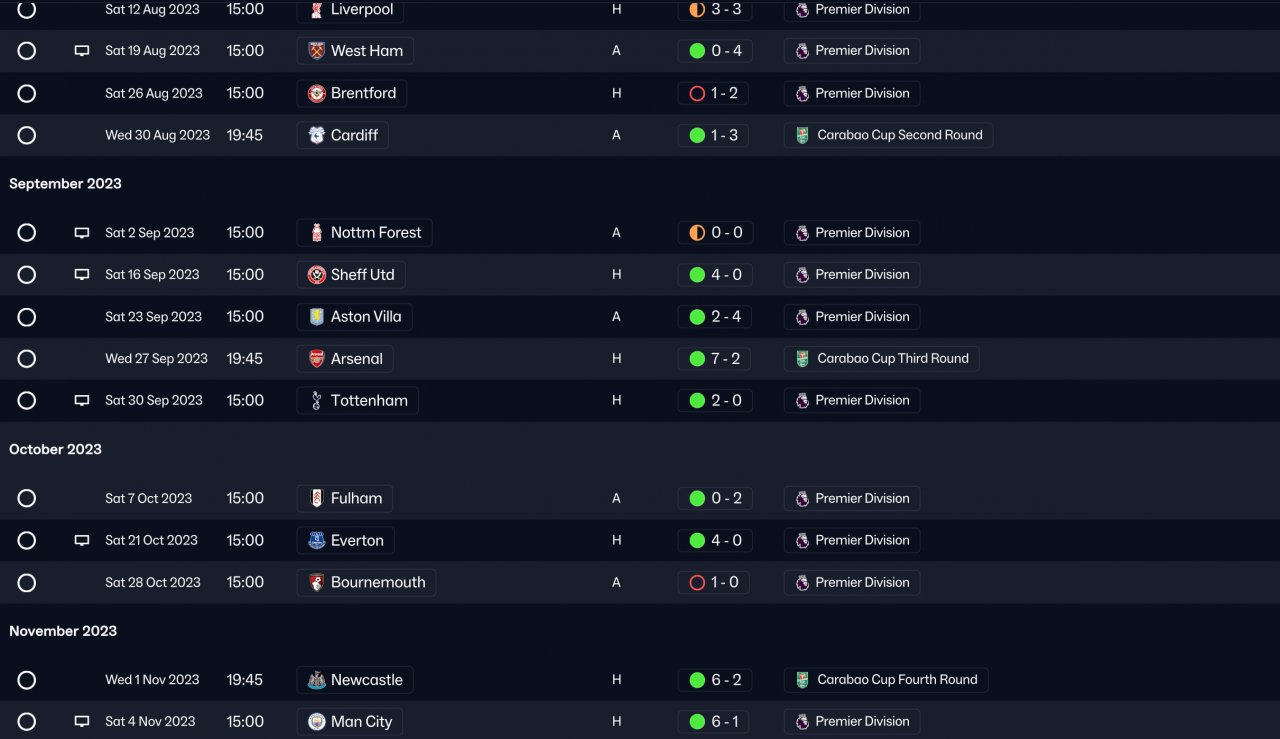Click the red loss indicator for Bournemouth result
1280x739 pixels.
(x=697, y=582)
